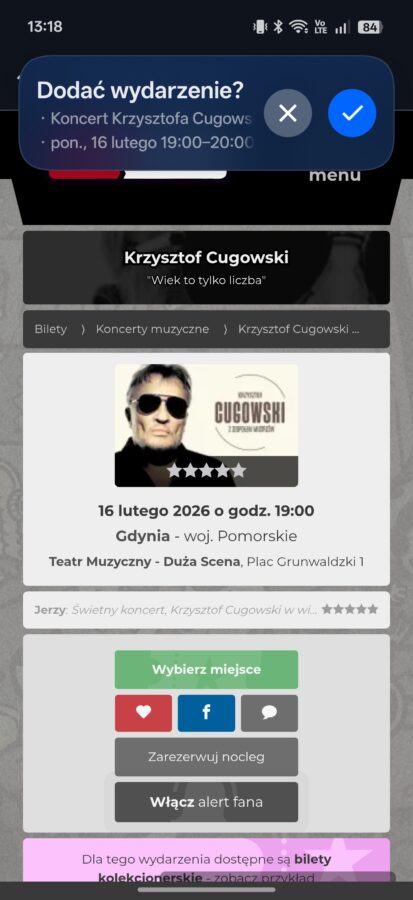Tap the red heart favorite button

tap(143, 713)
